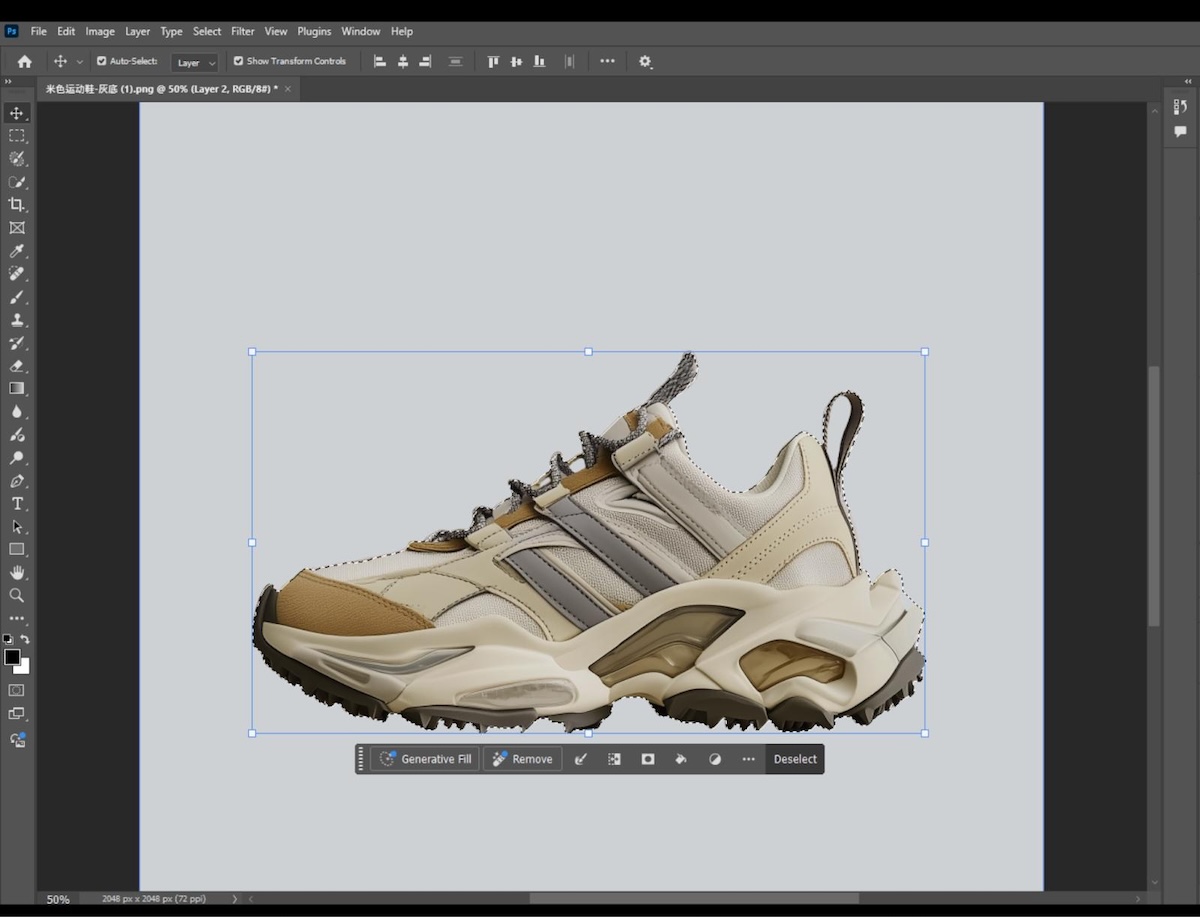Select the Spot Healing Brush tool
Viewport: 1200px width, 917px height.
[x=17, y=274]
